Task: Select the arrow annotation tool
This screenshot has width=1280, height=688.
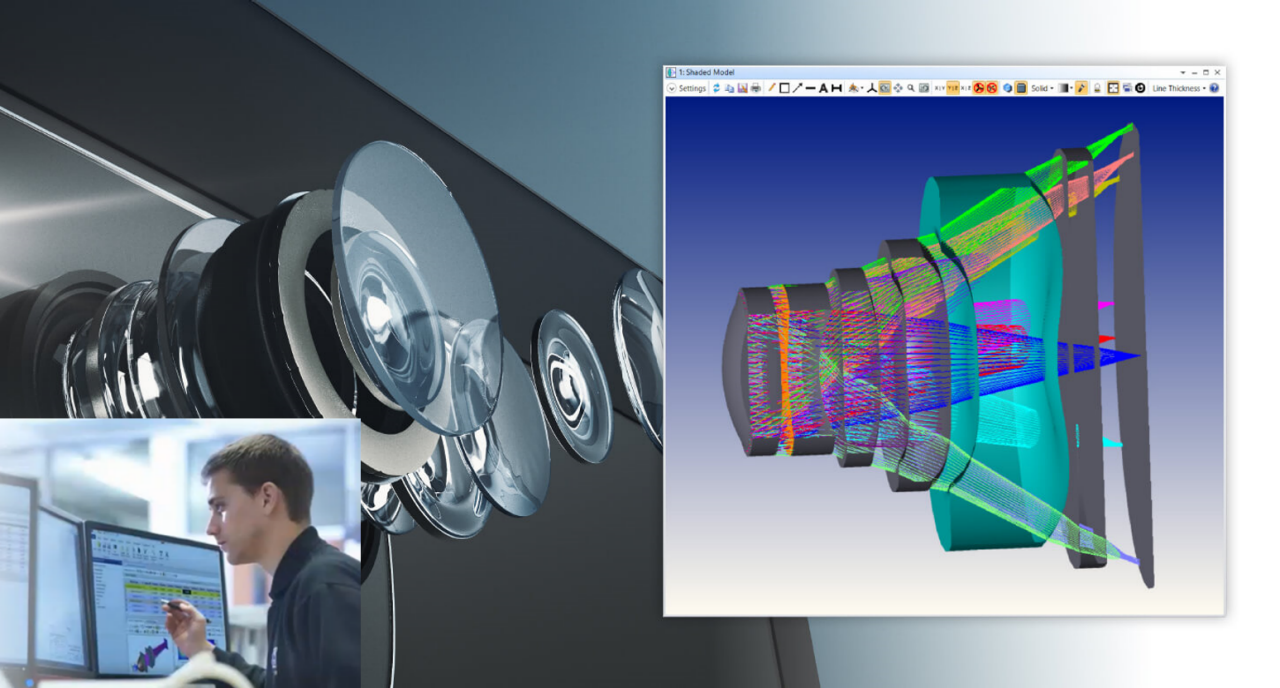Action: (796, 88)
